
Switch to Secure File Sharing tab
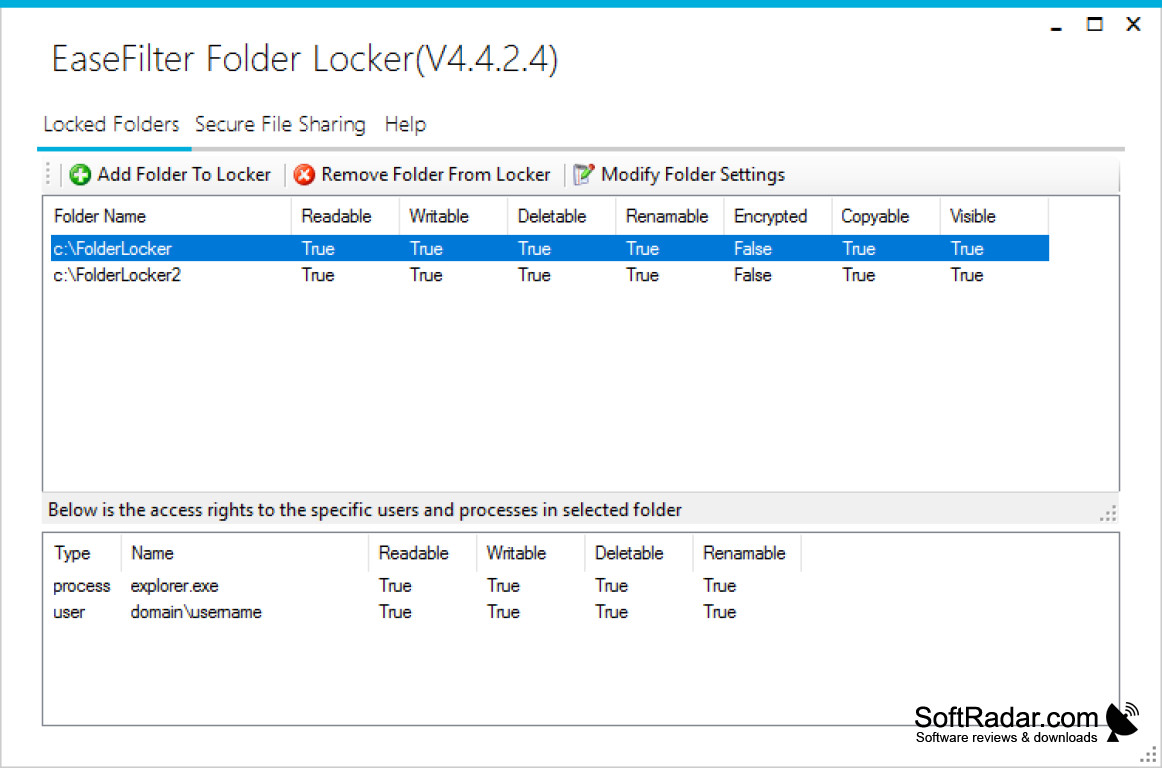280,125
